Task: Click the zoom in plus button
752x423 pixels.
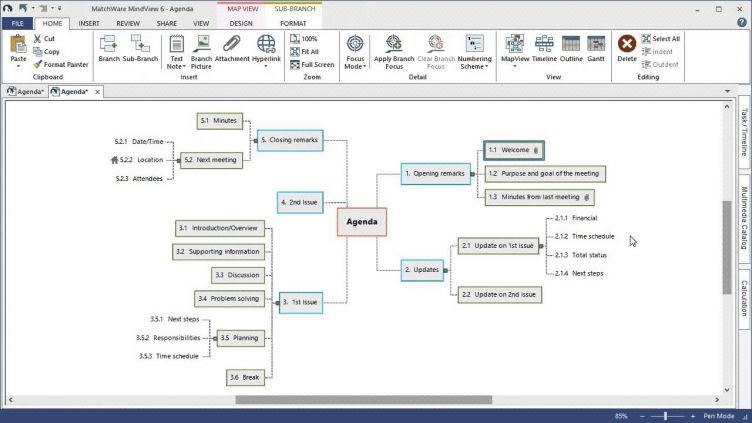Action: [x=693, y=416]
